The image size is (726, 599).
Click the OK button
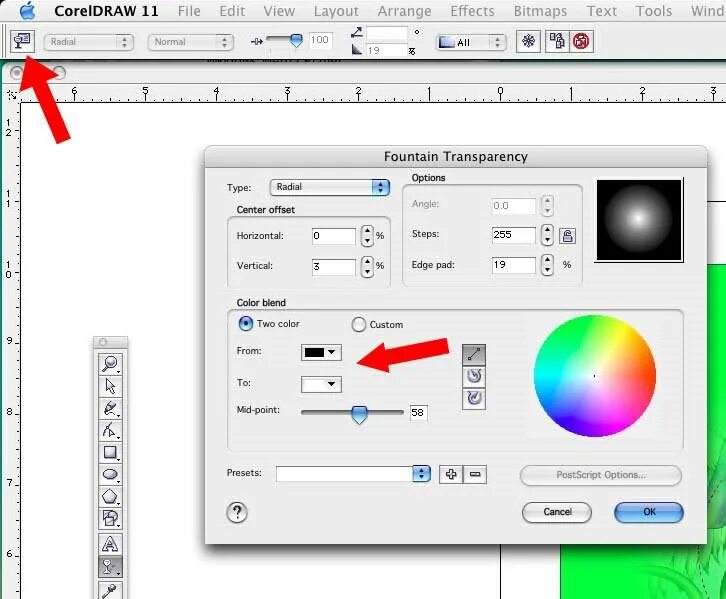coord(649,512)
